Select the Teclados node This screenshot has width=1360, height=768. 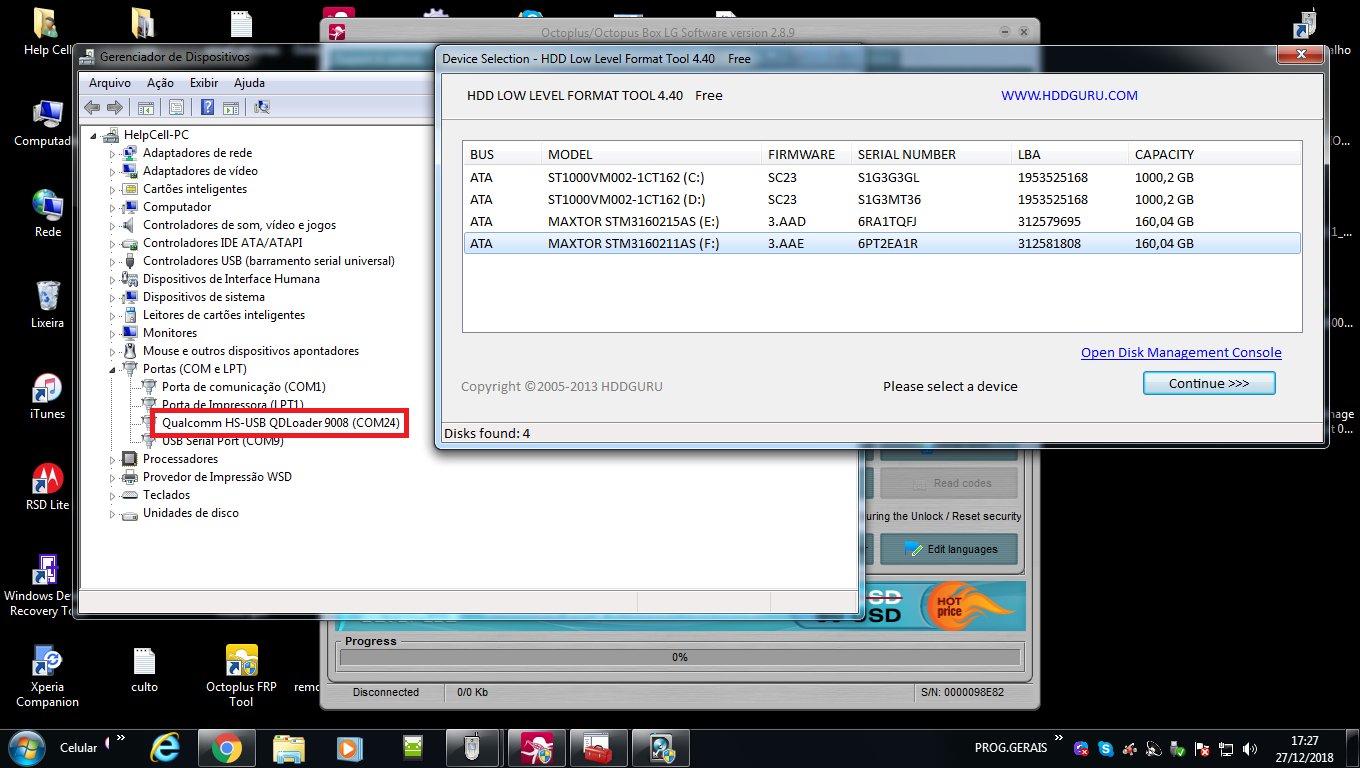pyautogui.click(x=166, y=495)
